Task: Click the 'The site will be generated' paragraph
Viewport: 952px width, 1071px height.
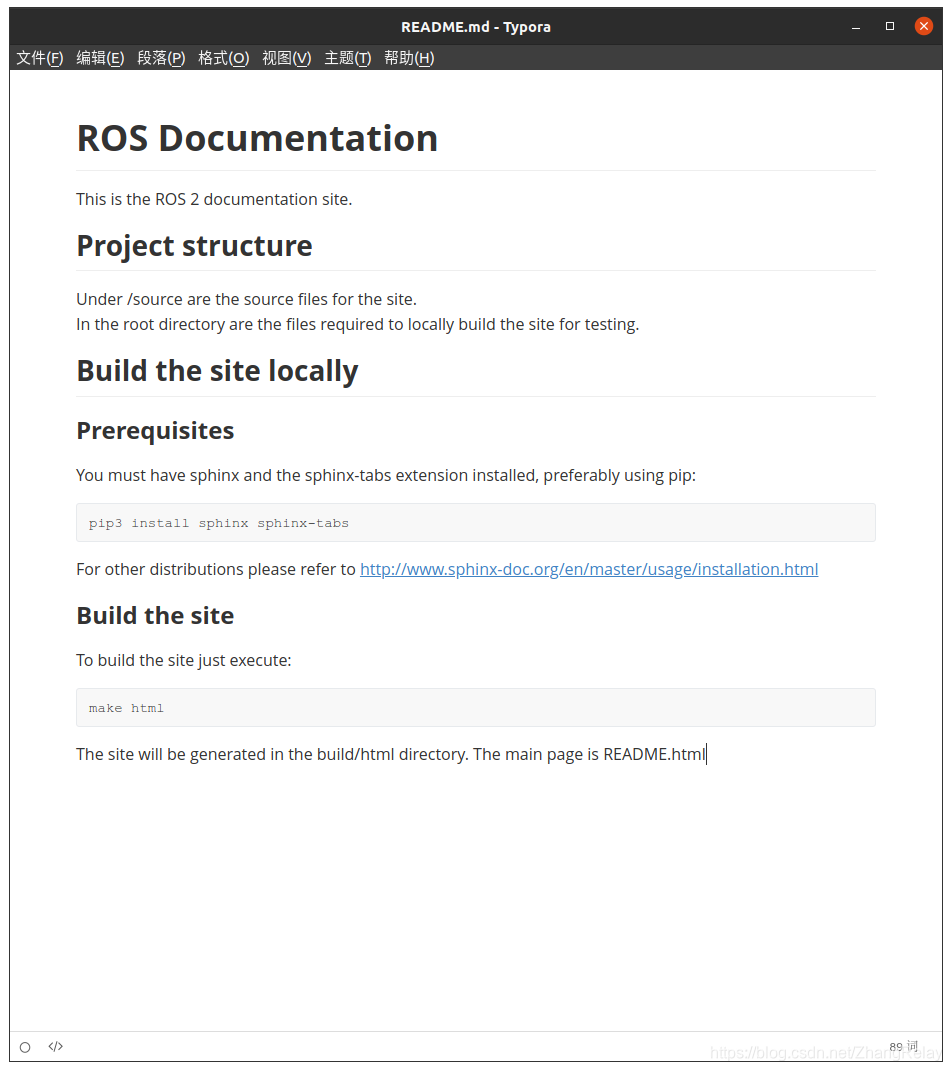Action: click(x=391, y=754)
